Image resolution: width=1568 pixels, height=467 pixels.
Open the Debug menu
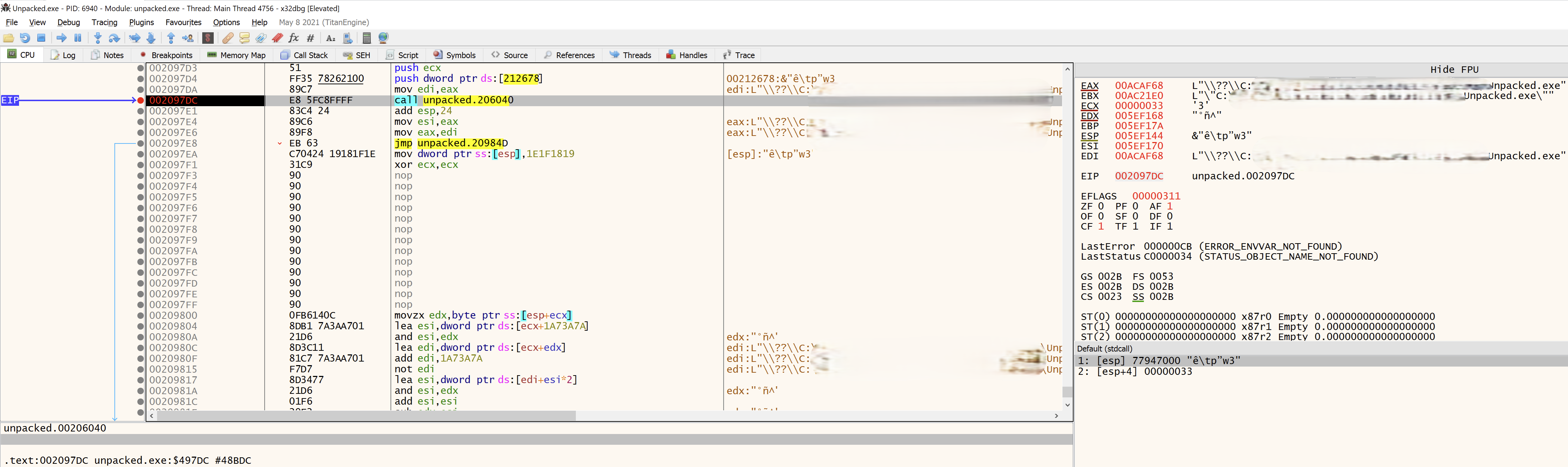click(69, 23)
